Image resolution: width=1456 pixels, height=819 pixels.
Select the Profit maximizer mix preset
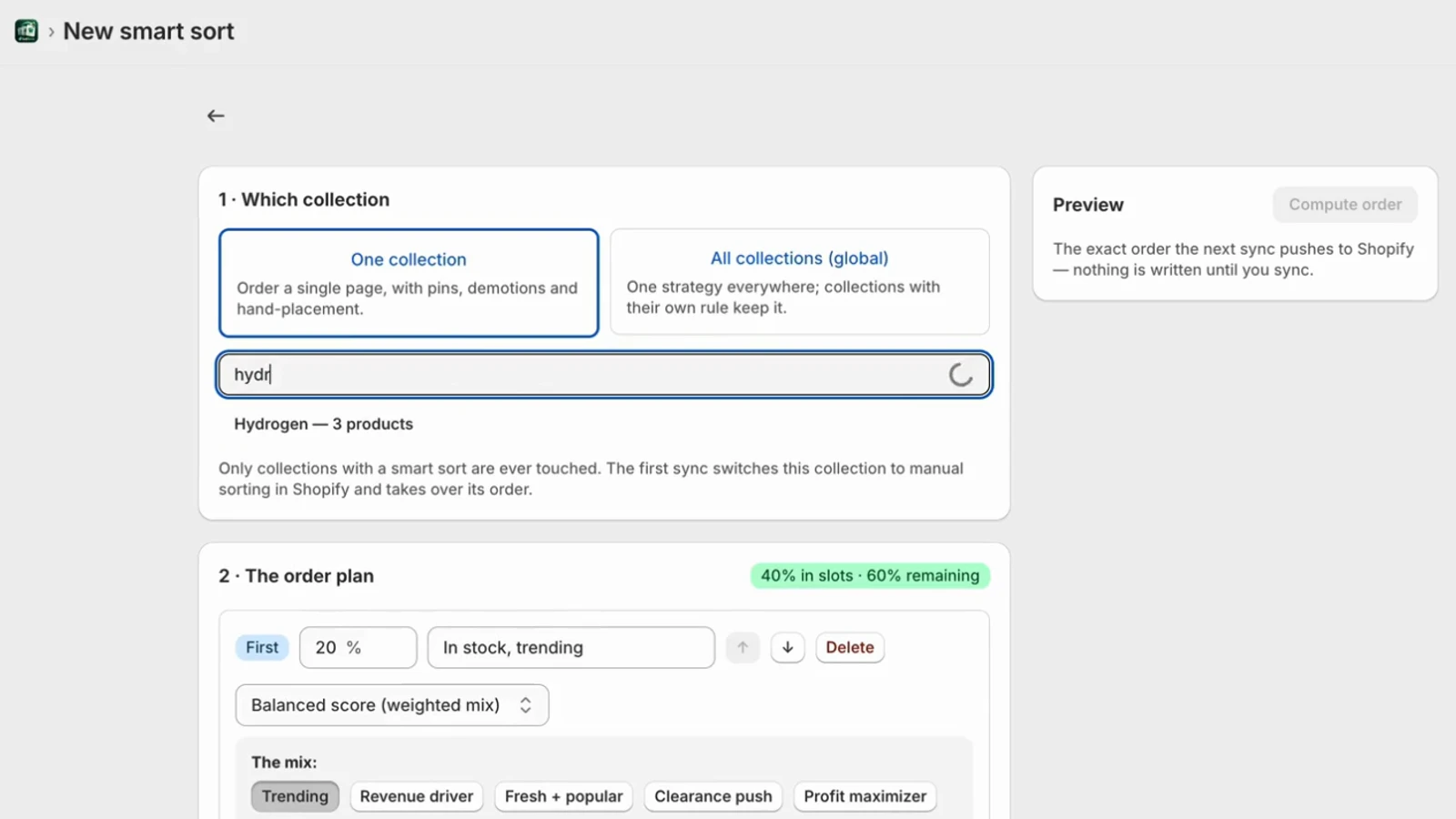[865, 796]
